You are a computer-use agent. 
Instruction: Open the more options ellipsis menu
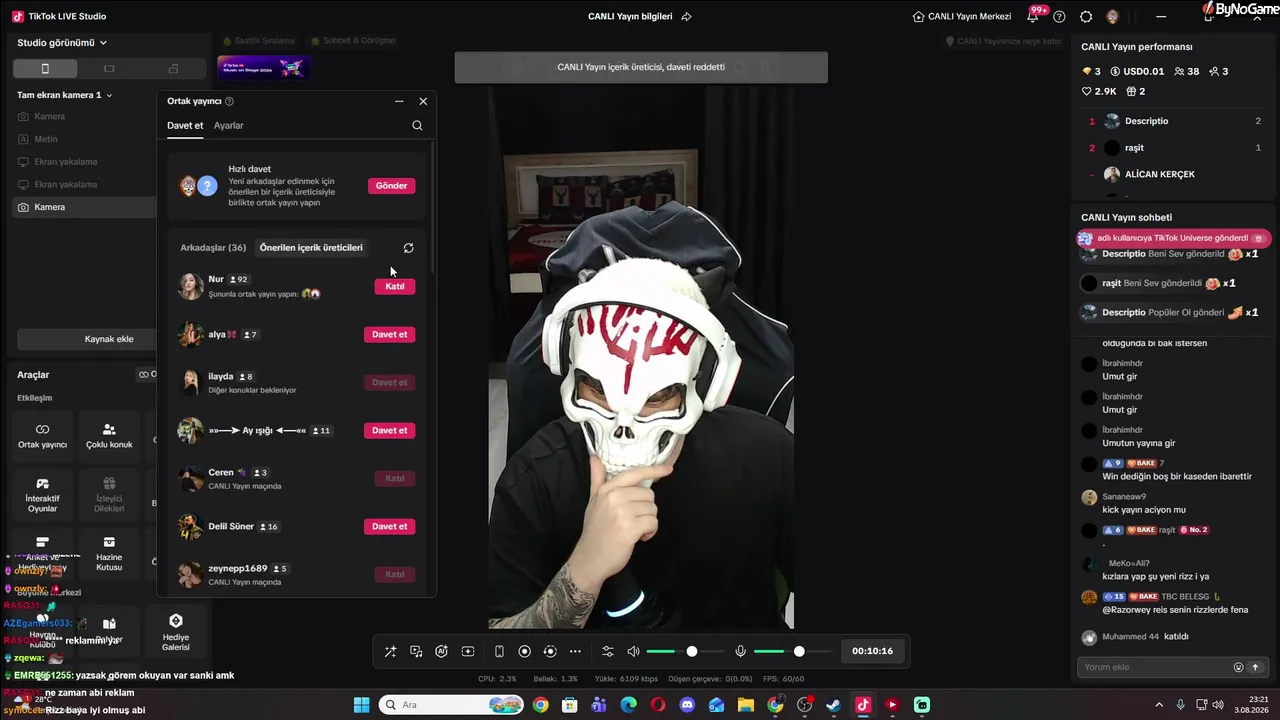[x=575, y=652]
